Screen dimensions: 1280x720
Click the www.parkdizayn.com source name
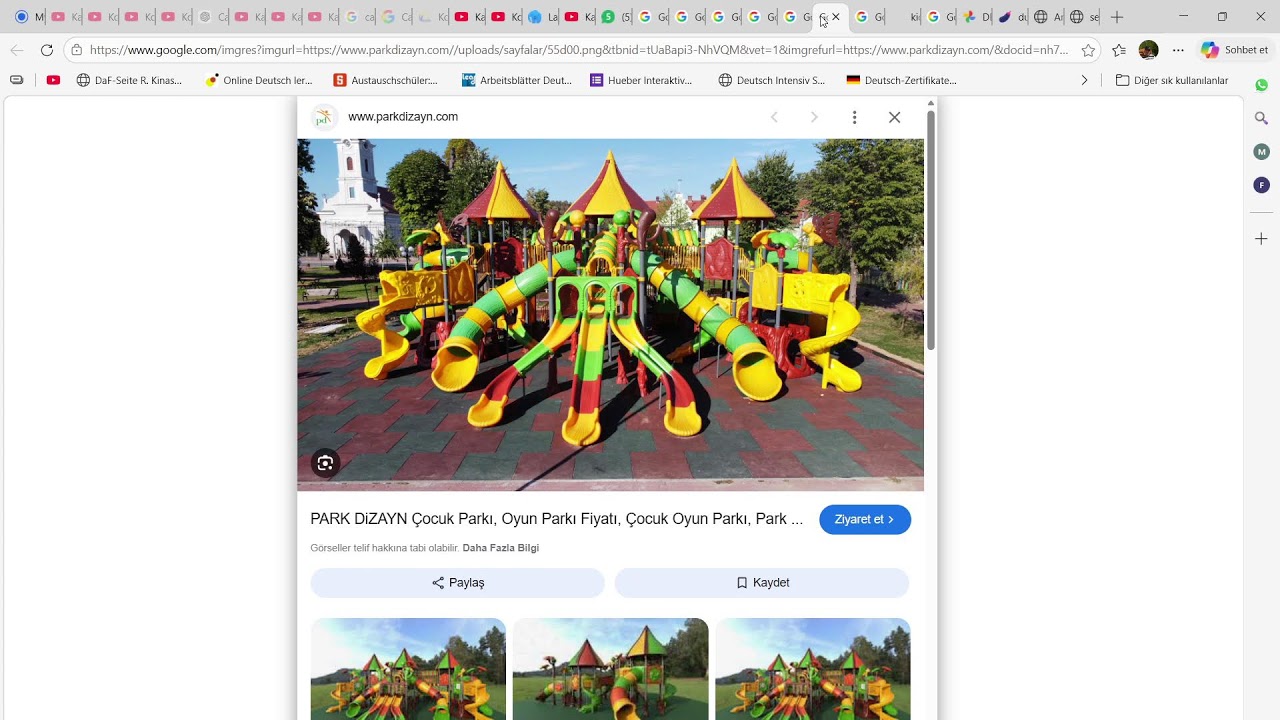click(x=403, y=117)
